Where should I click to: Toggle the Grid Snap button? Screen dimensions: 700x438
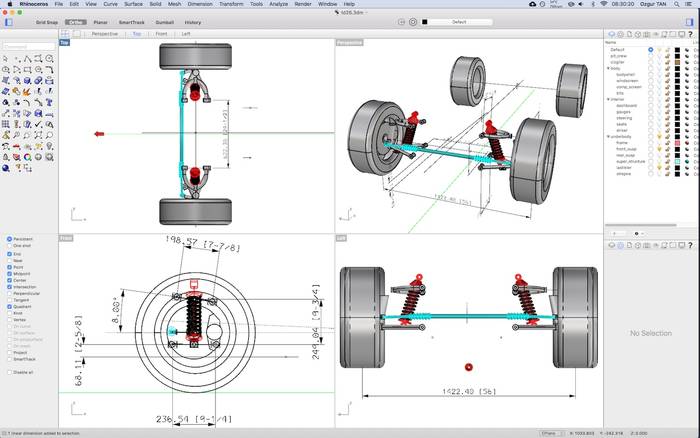(47, 21)
